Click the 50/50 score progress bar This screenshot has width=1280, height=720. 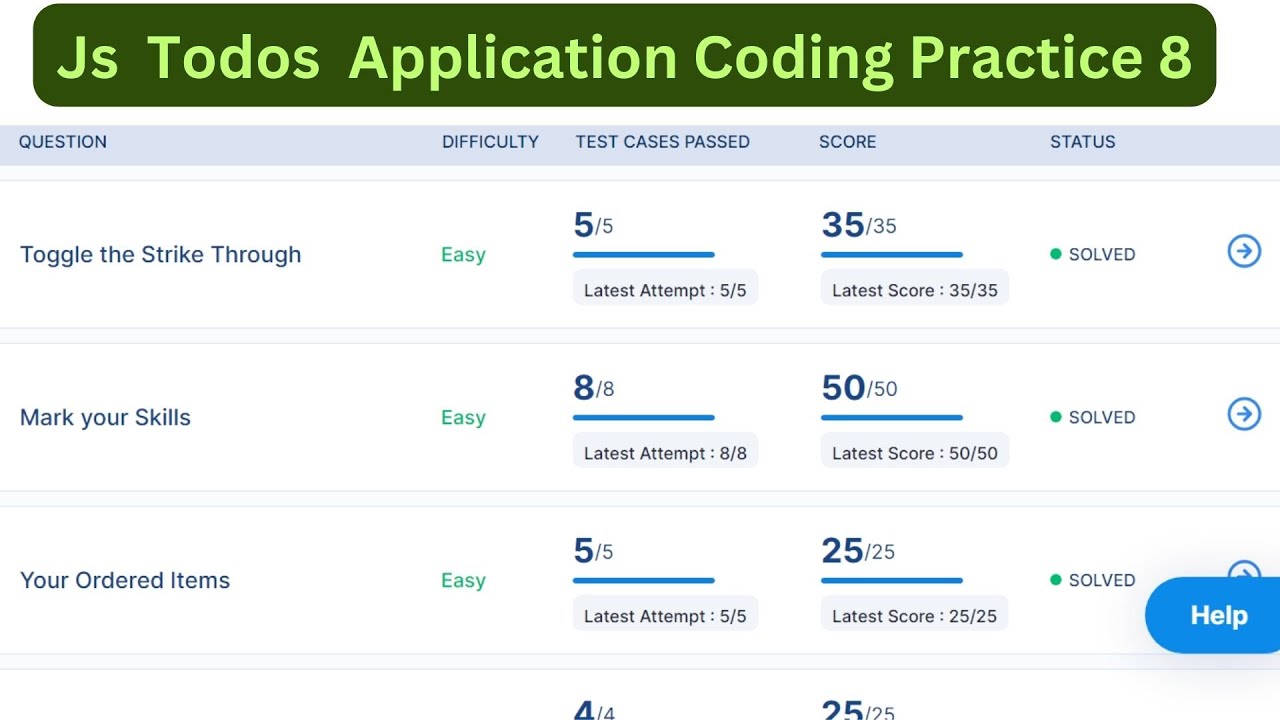[x=891, y=418]
